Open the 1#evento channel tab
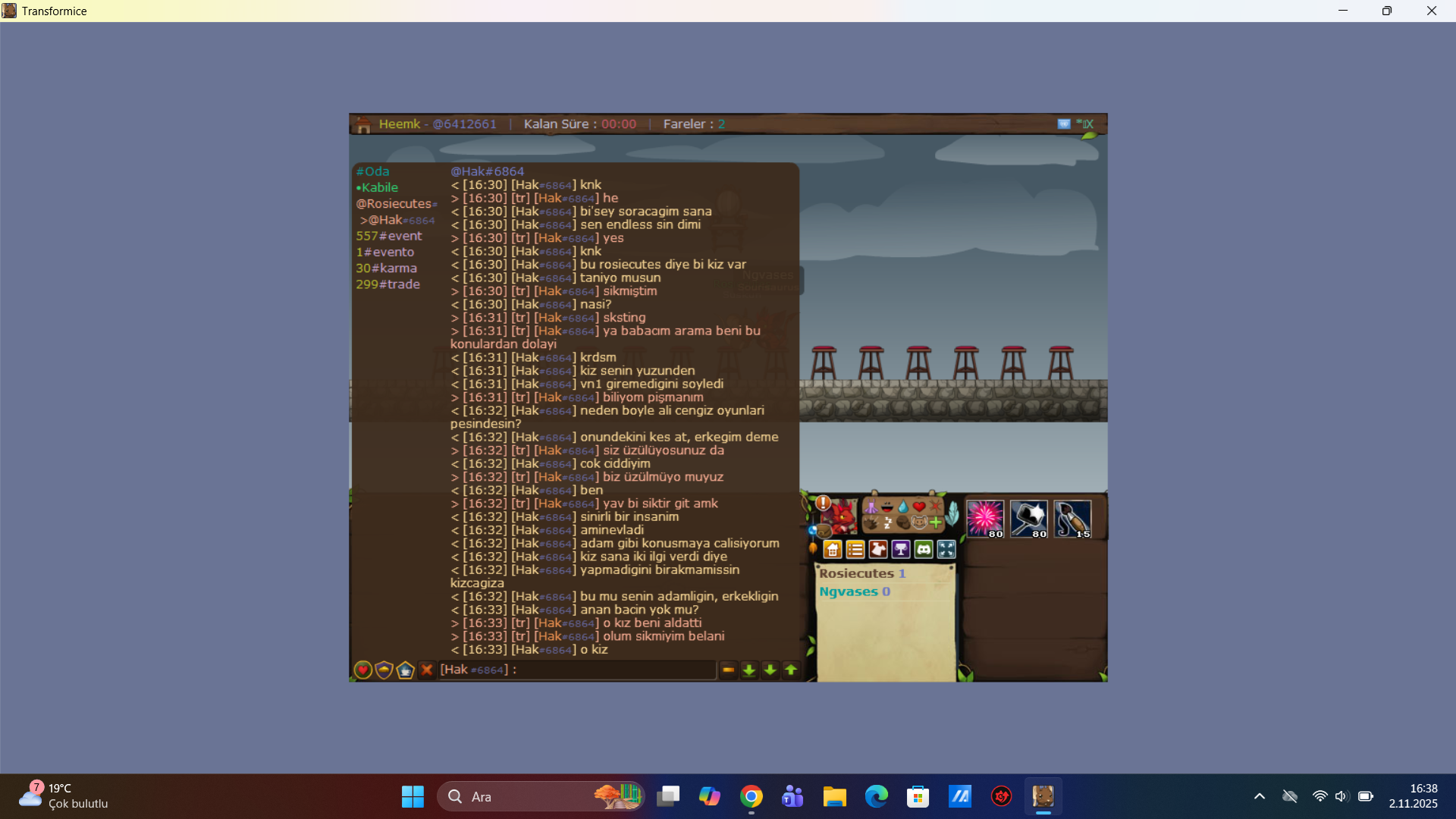 pos(385,253)
